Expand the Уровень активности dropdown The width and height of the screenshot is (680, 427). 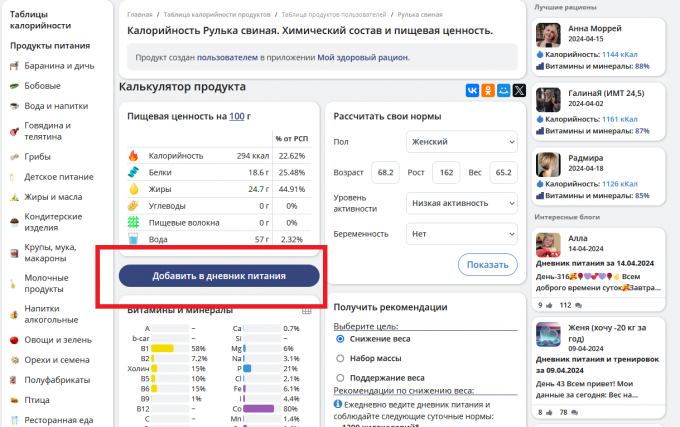(461, 203)
